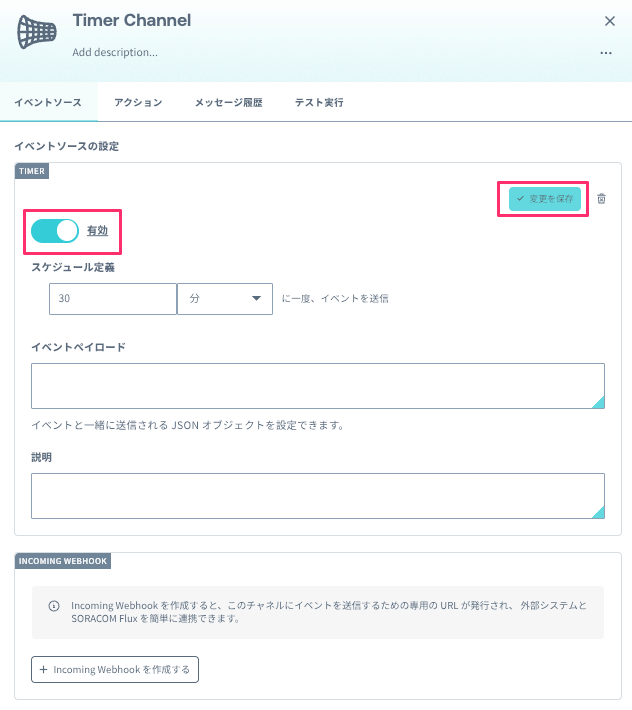
Task: Toggle the 有効 timer switch
Action: pos(55,231)
